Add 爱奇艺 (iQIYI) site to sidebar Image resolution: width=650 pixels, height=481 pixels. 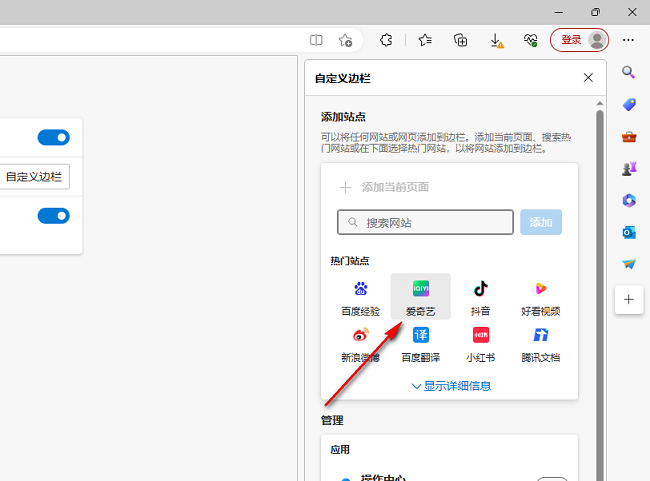(x=420, y=297)
